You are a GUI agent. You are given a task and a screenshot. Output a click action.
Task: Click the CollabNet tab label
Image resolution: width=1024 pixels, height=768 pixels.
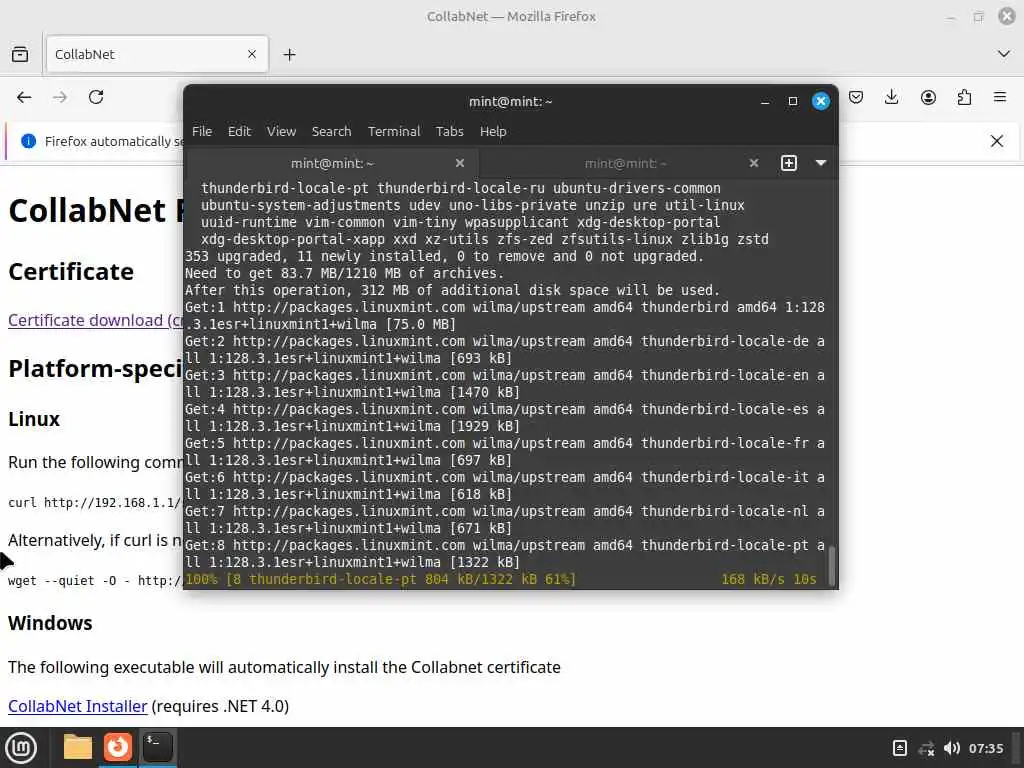click(x=85, y=54)
